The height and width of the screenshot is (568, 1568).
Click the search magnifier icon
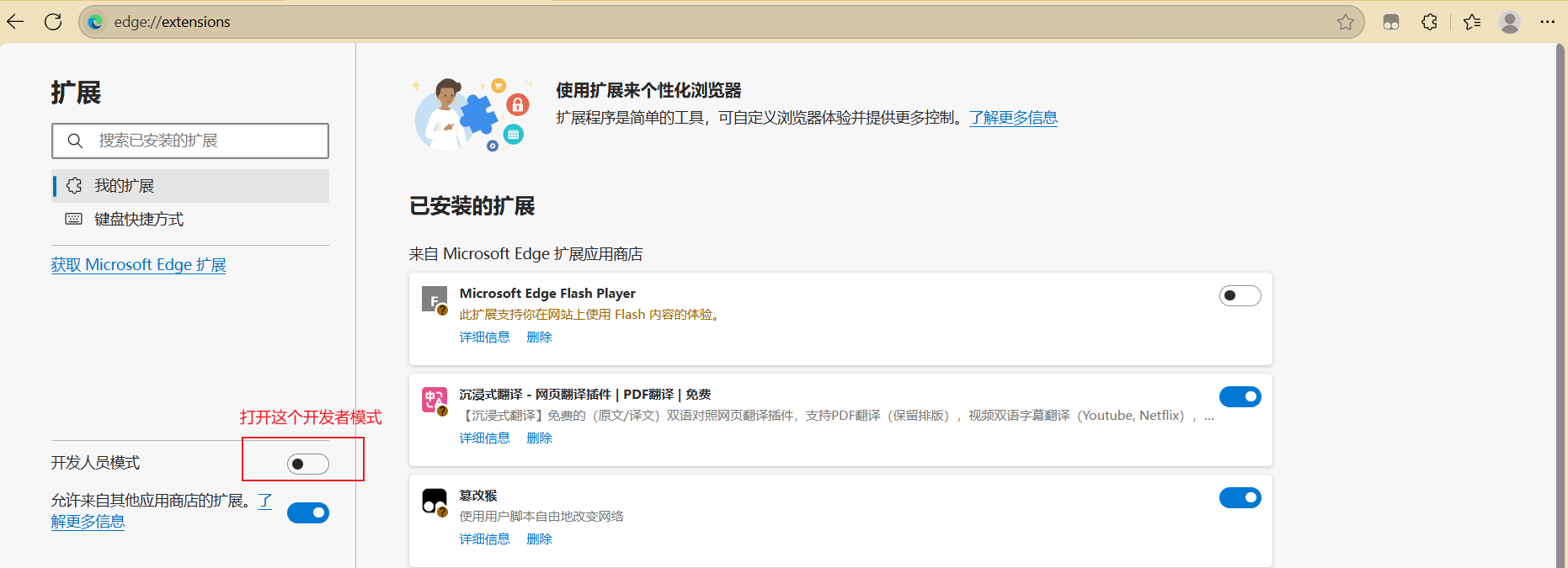[x=75, y=141]
